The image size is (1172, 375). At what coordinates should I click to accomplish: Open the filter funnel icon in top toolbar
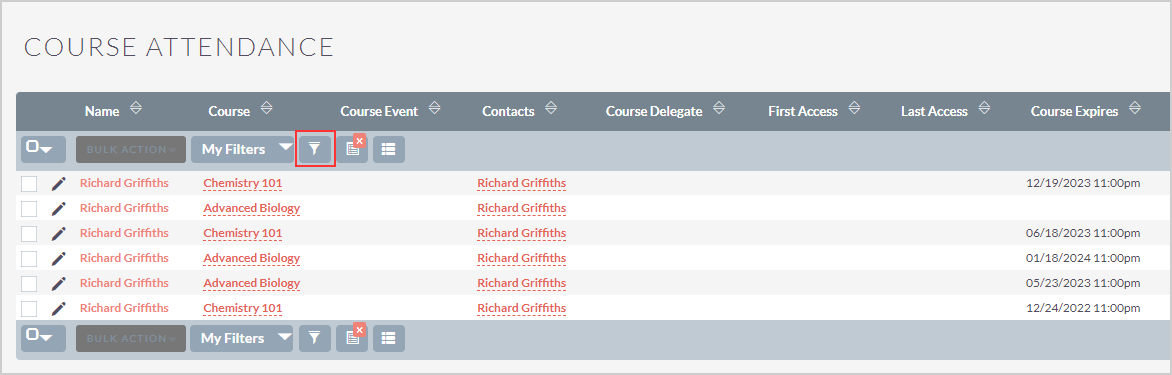pyautogui.click(x=315, y=149)
